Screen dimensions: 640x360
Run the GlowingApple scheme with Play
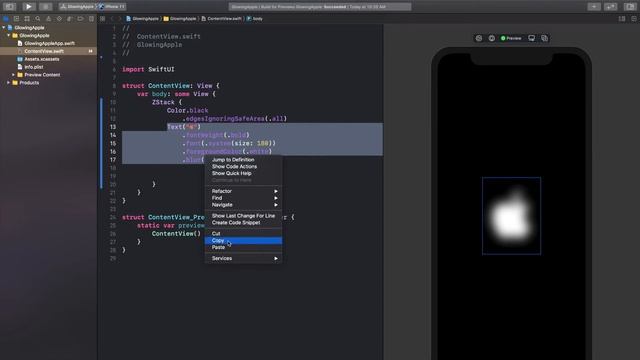tap(28, 7)
